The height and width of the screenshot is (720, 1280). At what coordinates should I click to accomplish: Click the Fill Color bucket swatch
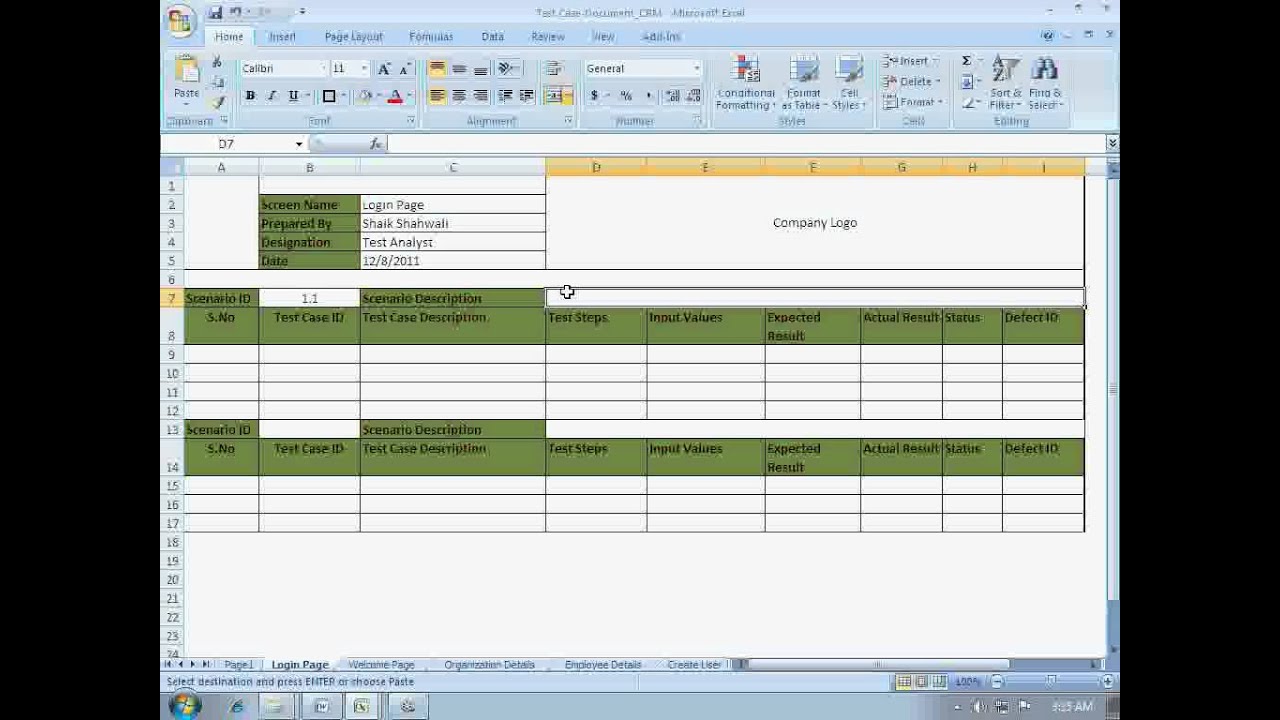click(x=365, y=96)
